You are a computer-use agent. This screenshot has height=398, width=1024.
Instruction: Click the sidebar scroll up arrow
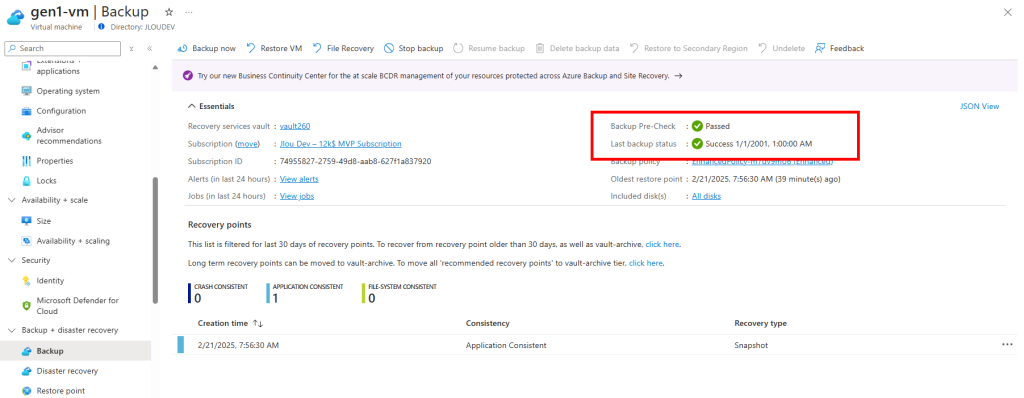155,67
